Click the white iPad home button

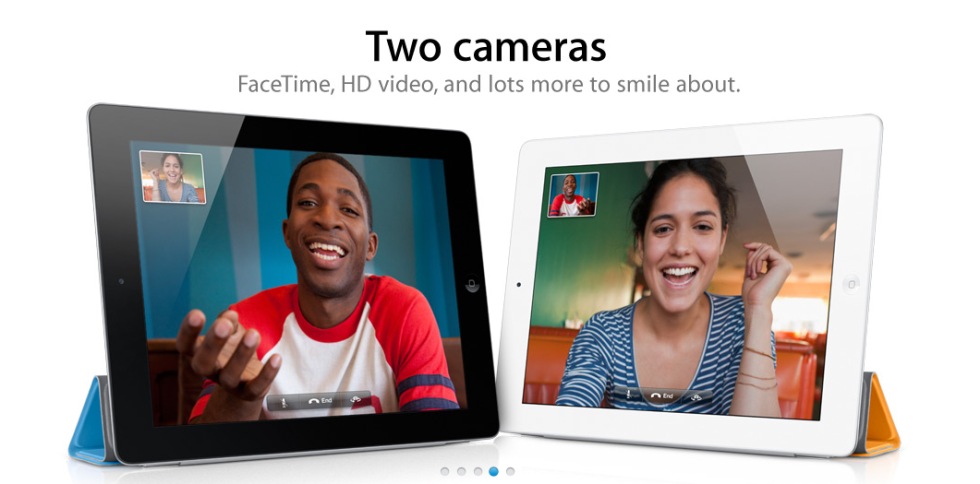click(x=851, y=283)
